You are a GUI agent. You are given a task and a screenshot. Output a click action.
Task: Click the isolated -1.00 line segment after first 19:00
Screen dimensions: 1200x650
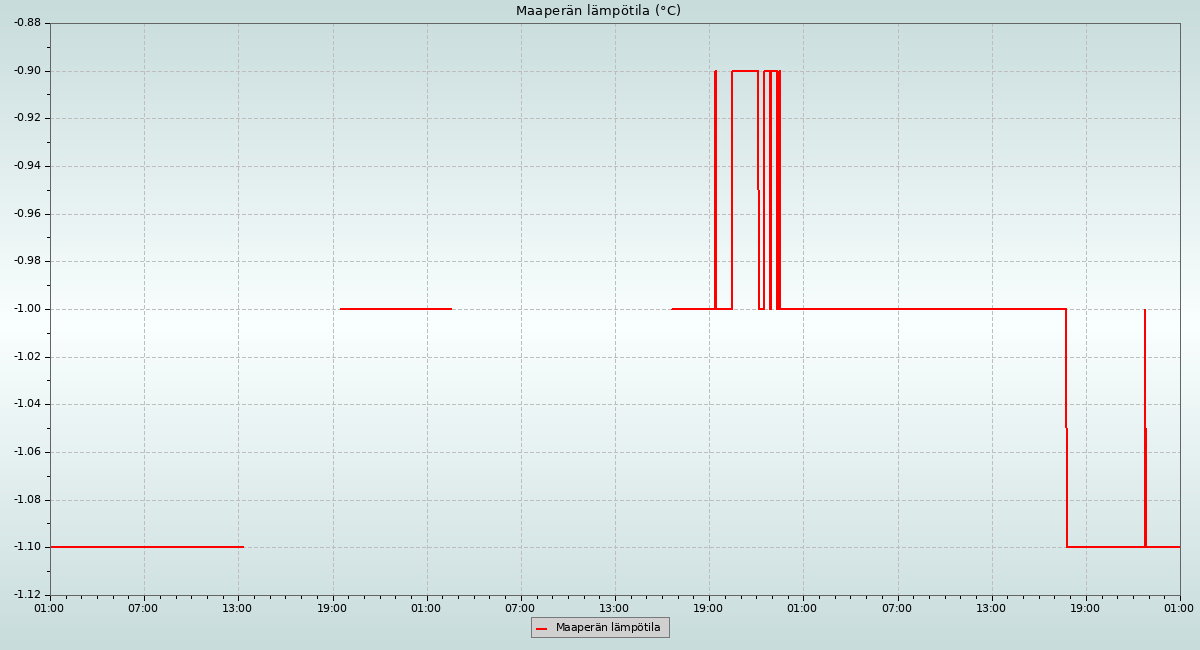[x=395, y=309]
